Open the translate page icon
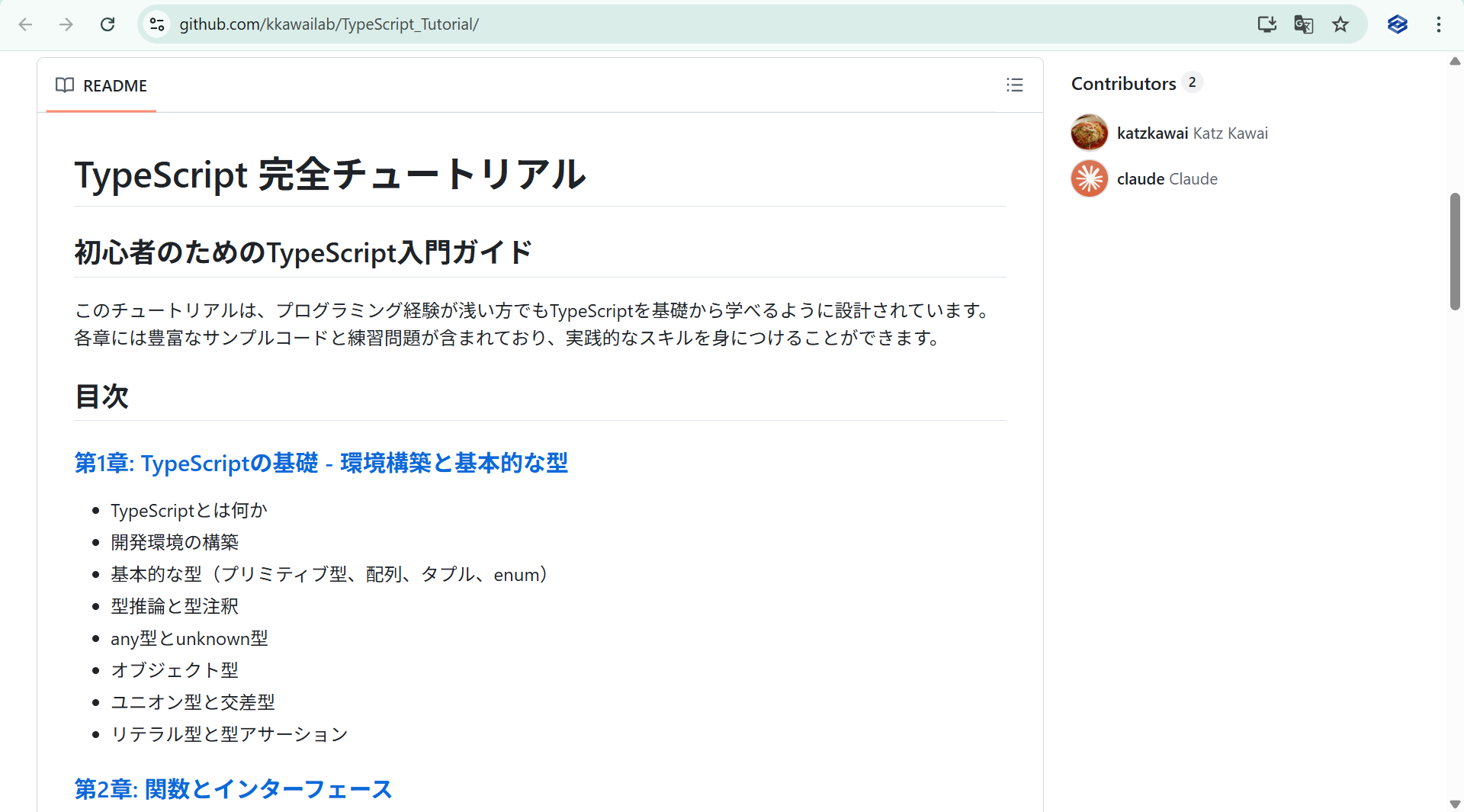The image size is (1464, 812). [1303, 24]
